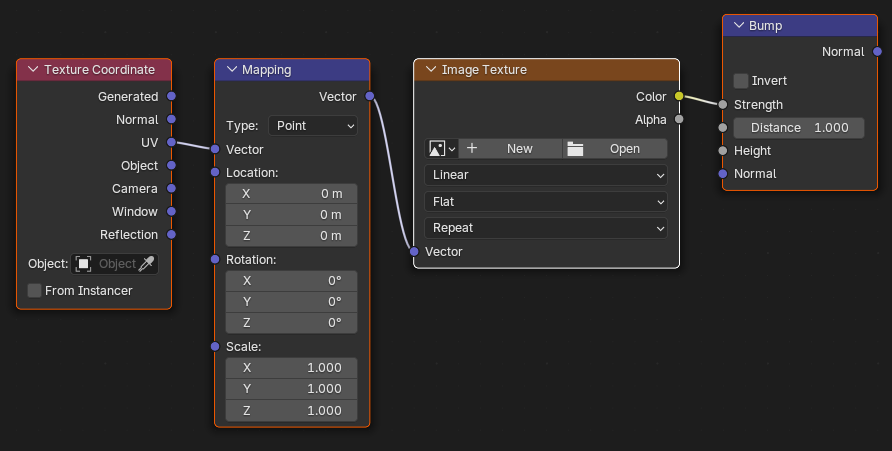This screenshot has width=892, height=451.
Task: Click the folder icon beside Open
Action: click(575, 149)
